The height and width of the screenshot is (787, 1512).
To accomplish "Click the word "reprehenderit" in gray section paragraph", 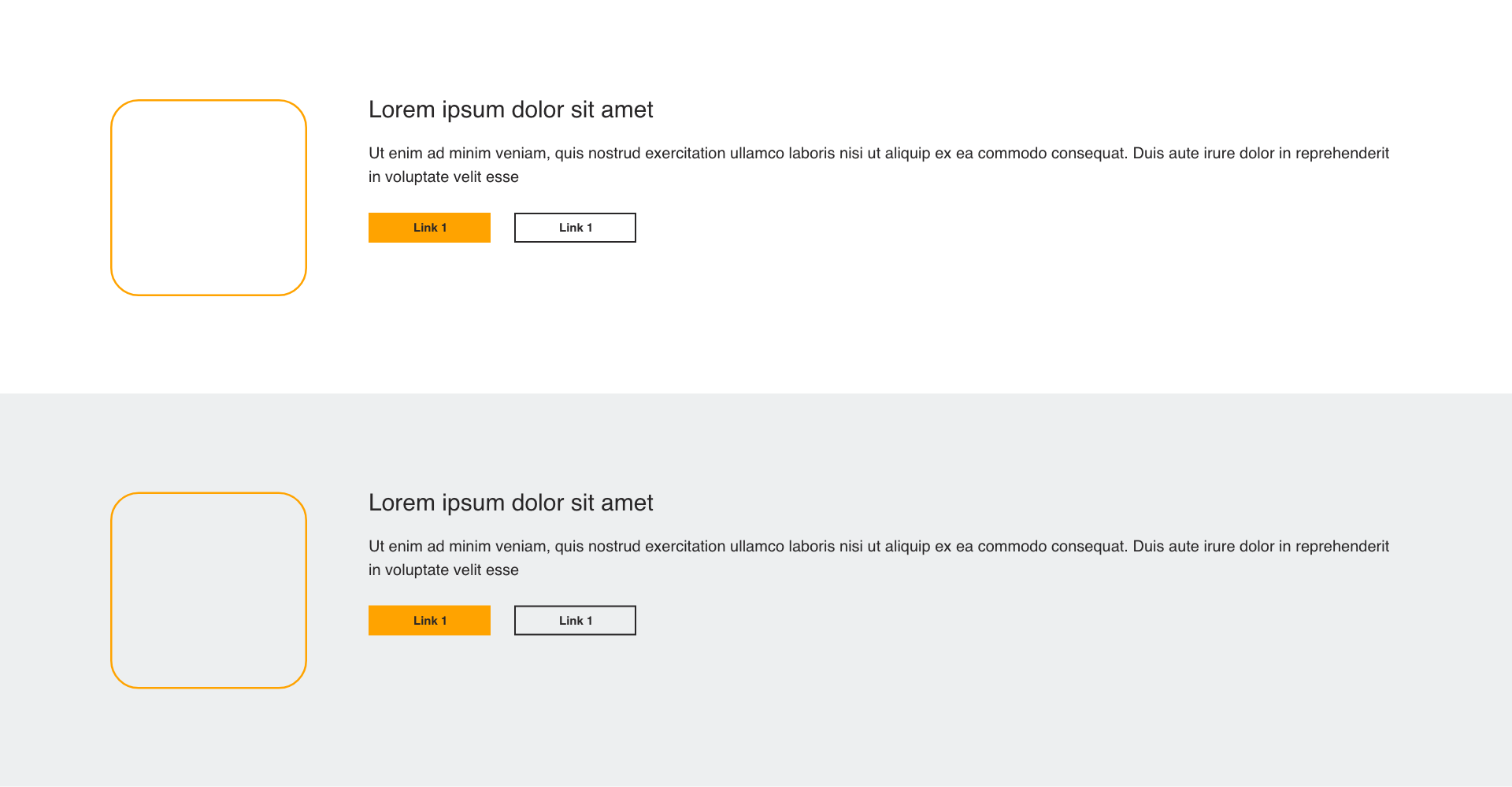I will pyautogui.click(x=1342, y=547).
